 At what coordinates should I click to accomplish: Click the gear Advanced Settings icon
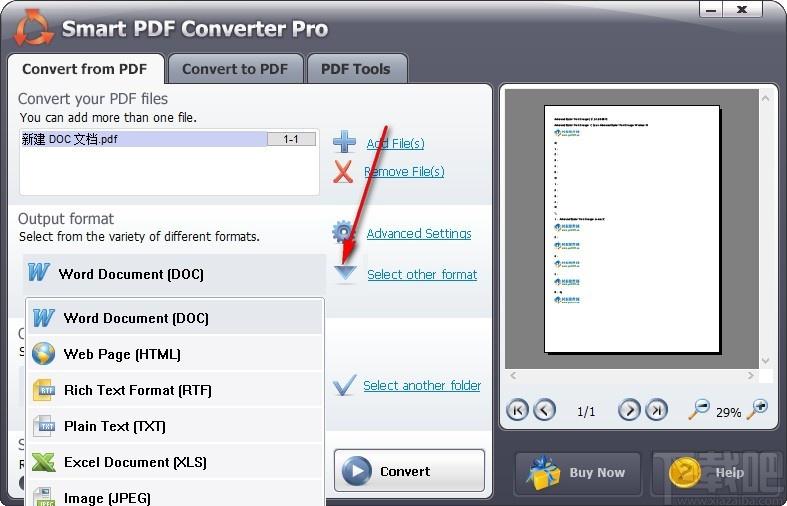343,232
